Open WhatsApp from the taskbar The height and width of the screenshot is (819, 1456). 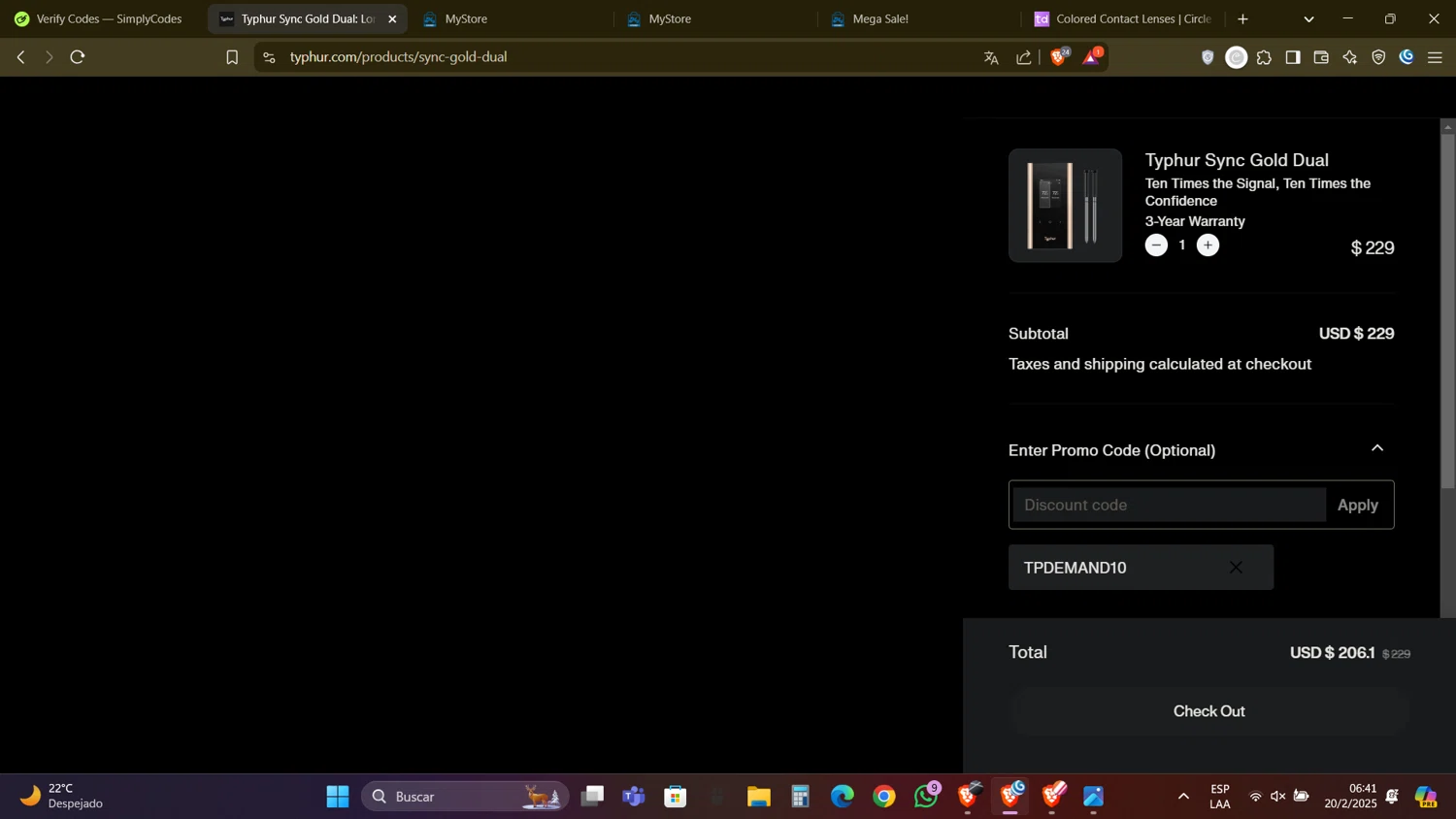926,797
